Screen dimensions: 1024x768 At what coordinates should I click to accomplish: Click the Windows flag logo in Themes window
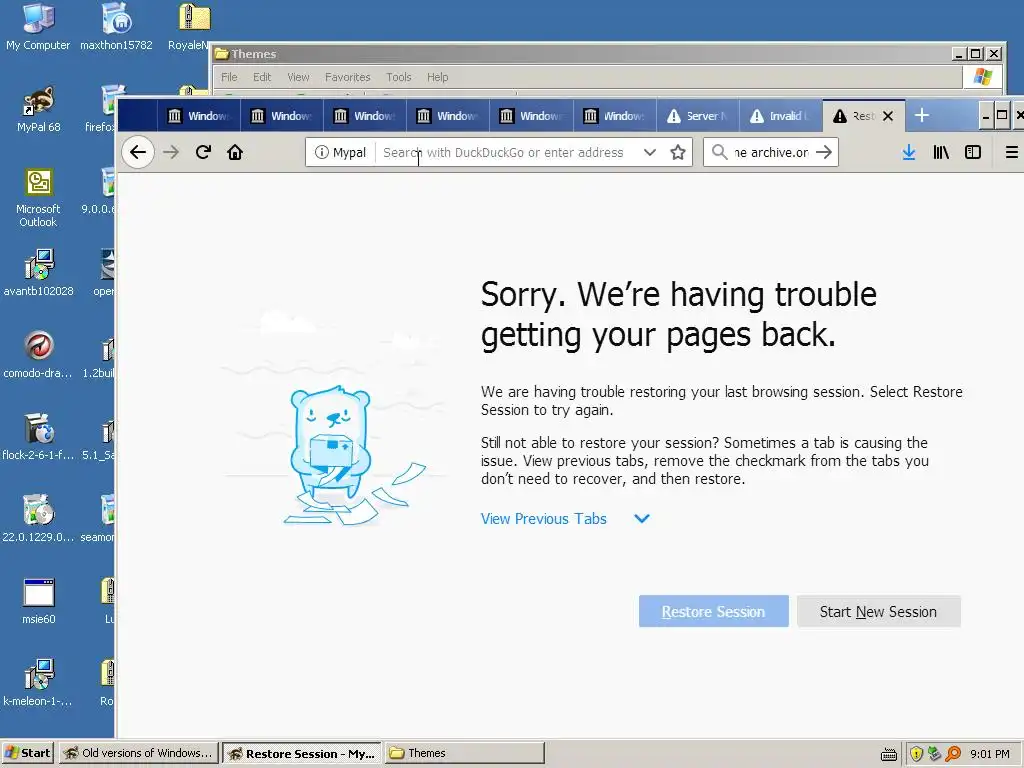pos(982,76)
